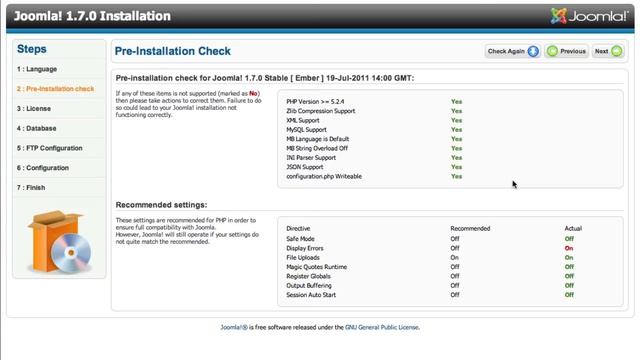Click the MB String Overload Off label
Viewport: 640px width, 360px height.
pyautogui.click(x=317, y=149)
